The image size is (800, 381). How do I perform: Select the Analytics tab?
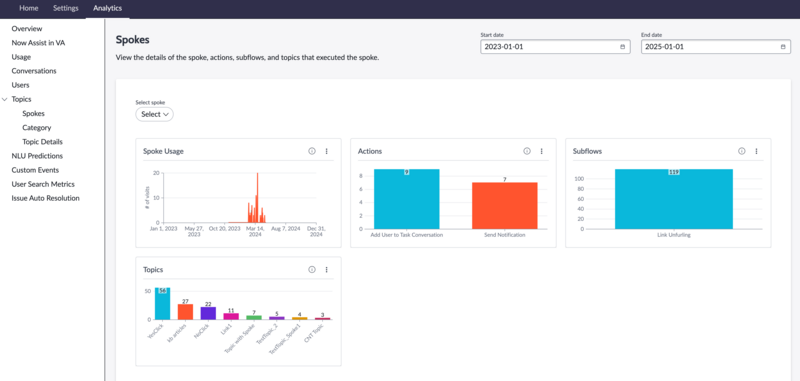[108, 8]
